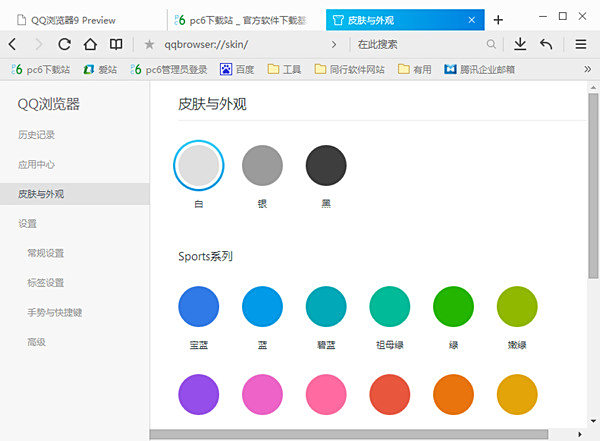Screen dimensions: 600x441
Task: Expand the 工具 bookmark folder
Action: [x=284, y=69]
